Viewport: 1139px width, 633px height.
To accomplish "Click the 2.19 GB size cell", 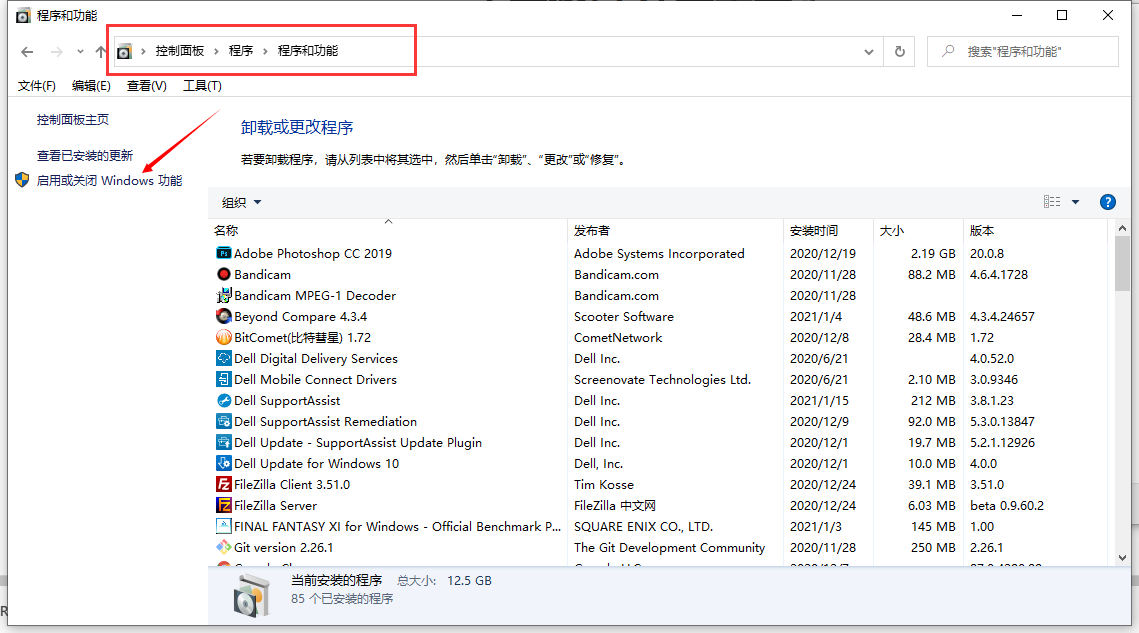I will [933, 254].
